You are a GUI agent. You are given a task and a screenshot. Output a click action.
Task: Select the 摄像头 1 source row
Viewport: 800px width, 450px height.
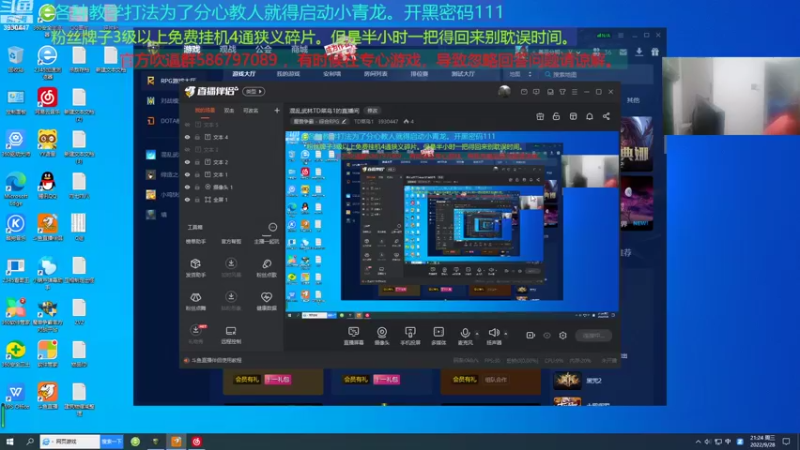pos(232,187)
